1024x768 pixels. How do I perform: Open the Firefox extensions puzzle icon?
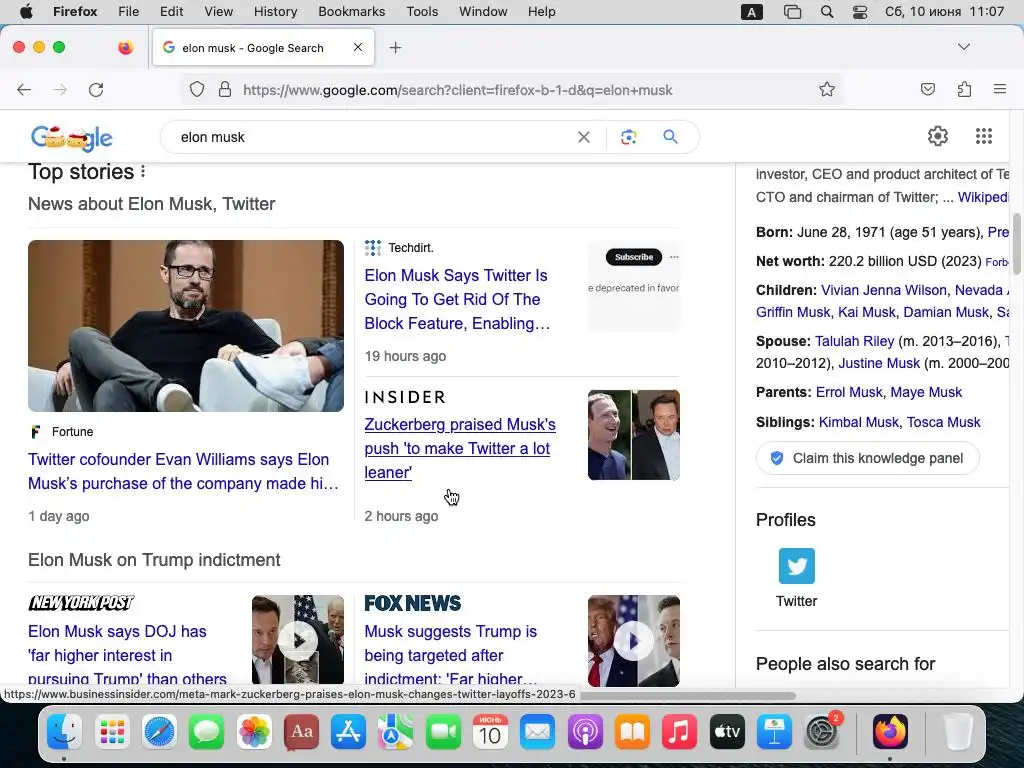coord(964,89)
